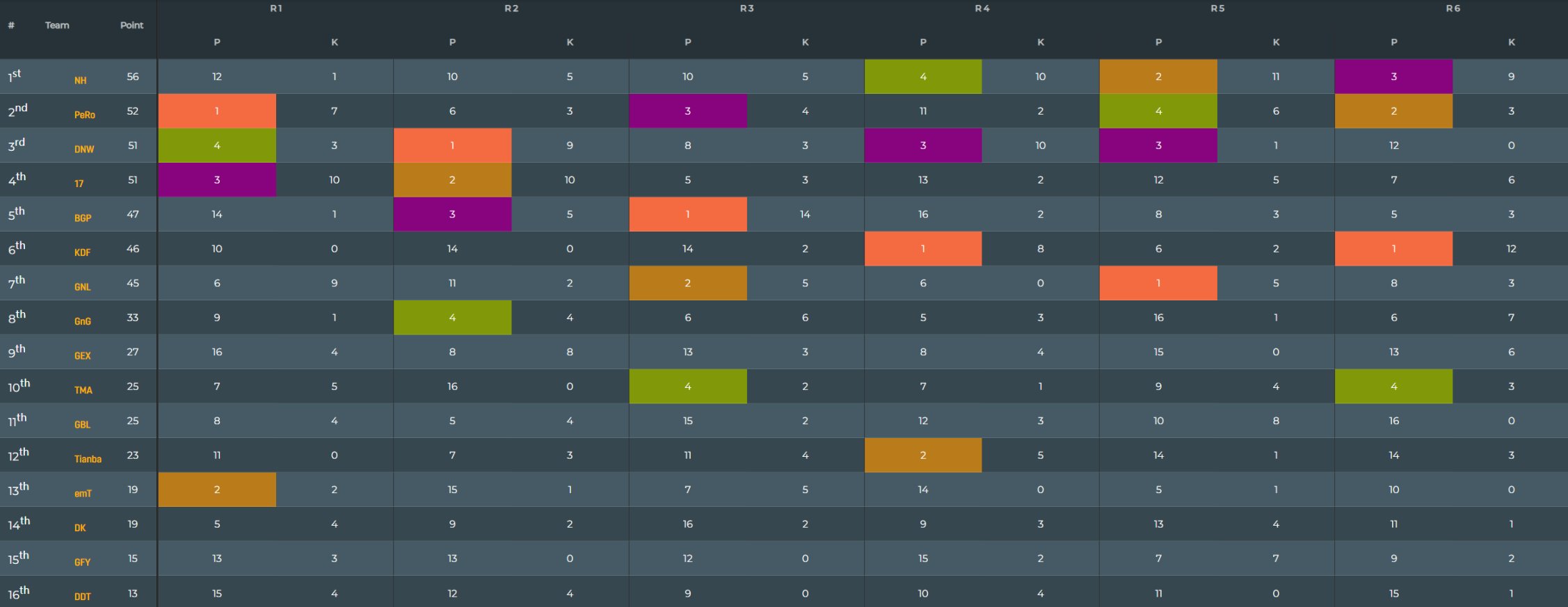Click emT's brown 2nd-place cell in R1
This screenshot has height=607, width=1568.
217,489
